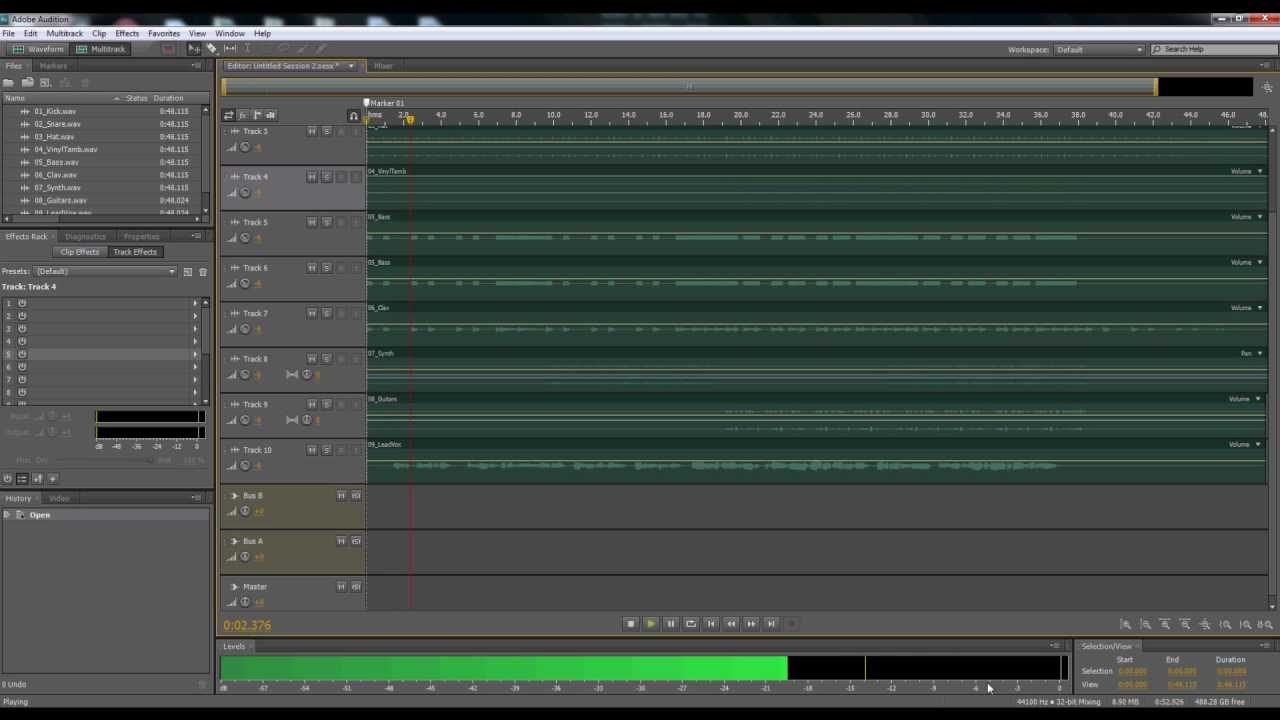Viewport: 1280px width, 720px height.
Task: Click the green Play button
Action: point(650,623)
